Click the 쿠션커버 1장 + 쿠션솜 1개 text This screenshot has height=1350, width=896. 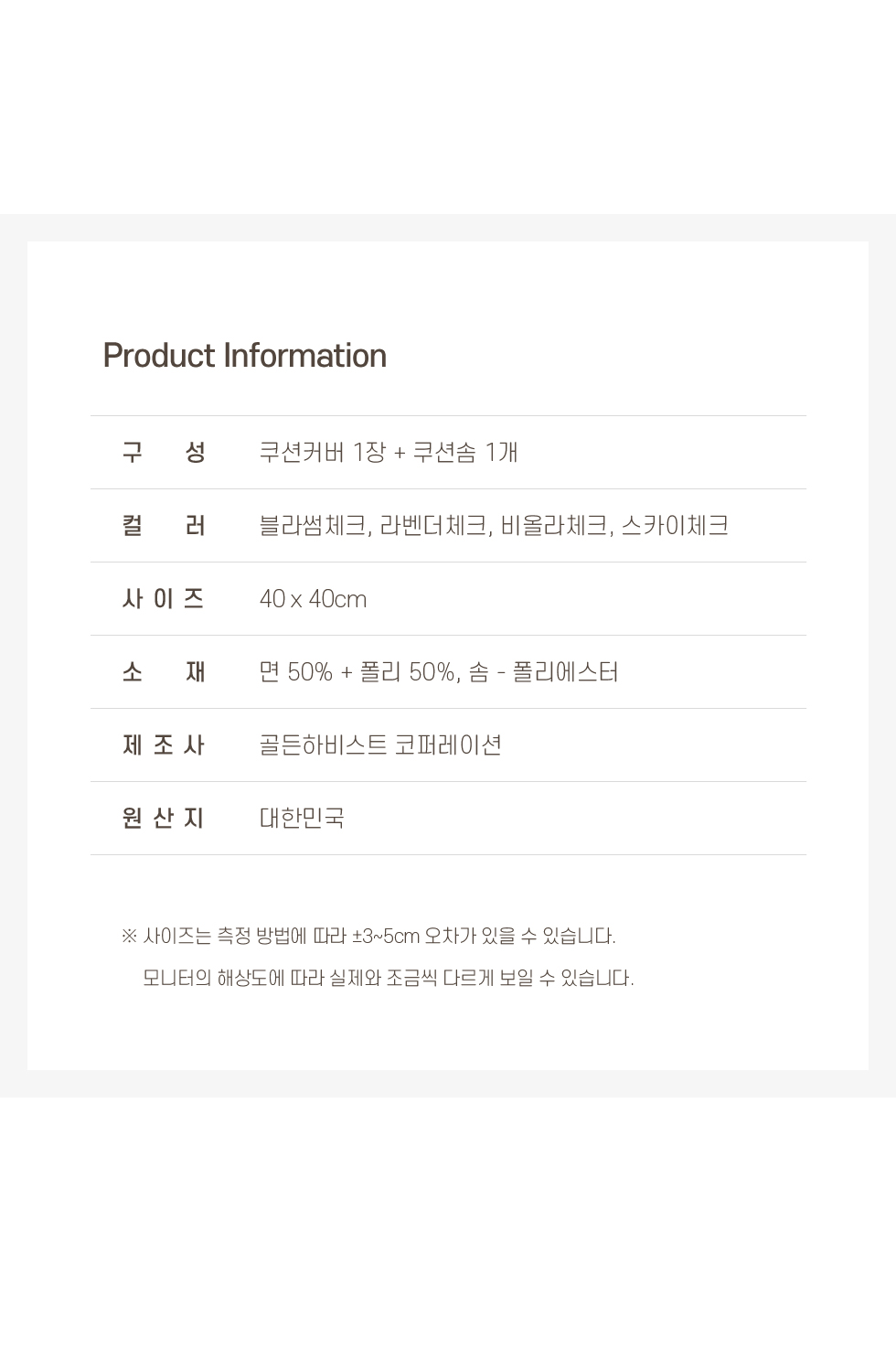[389, 452]
